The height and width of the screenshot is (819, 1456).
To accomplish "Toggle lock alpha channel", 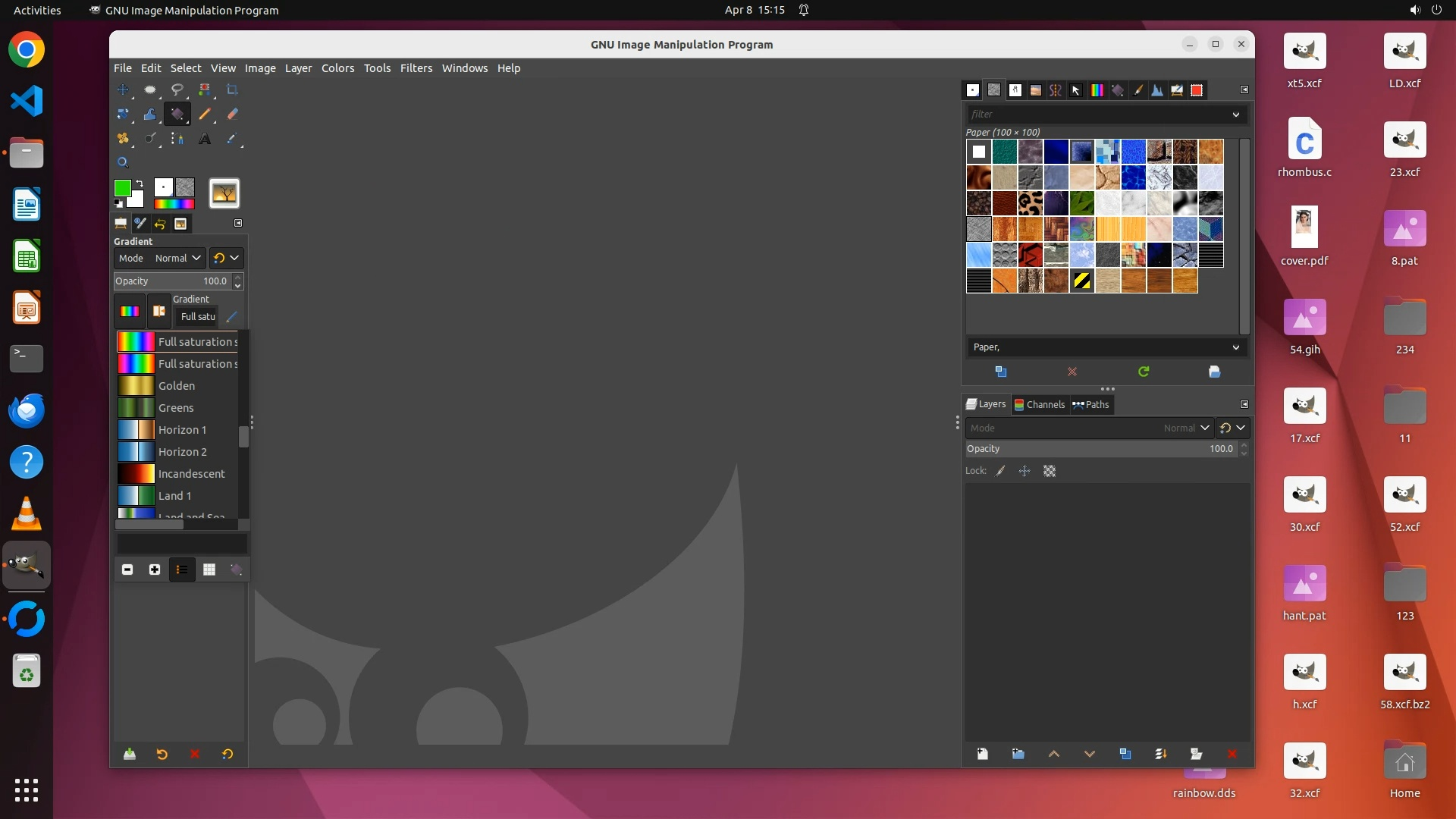I will (1050, 471).
